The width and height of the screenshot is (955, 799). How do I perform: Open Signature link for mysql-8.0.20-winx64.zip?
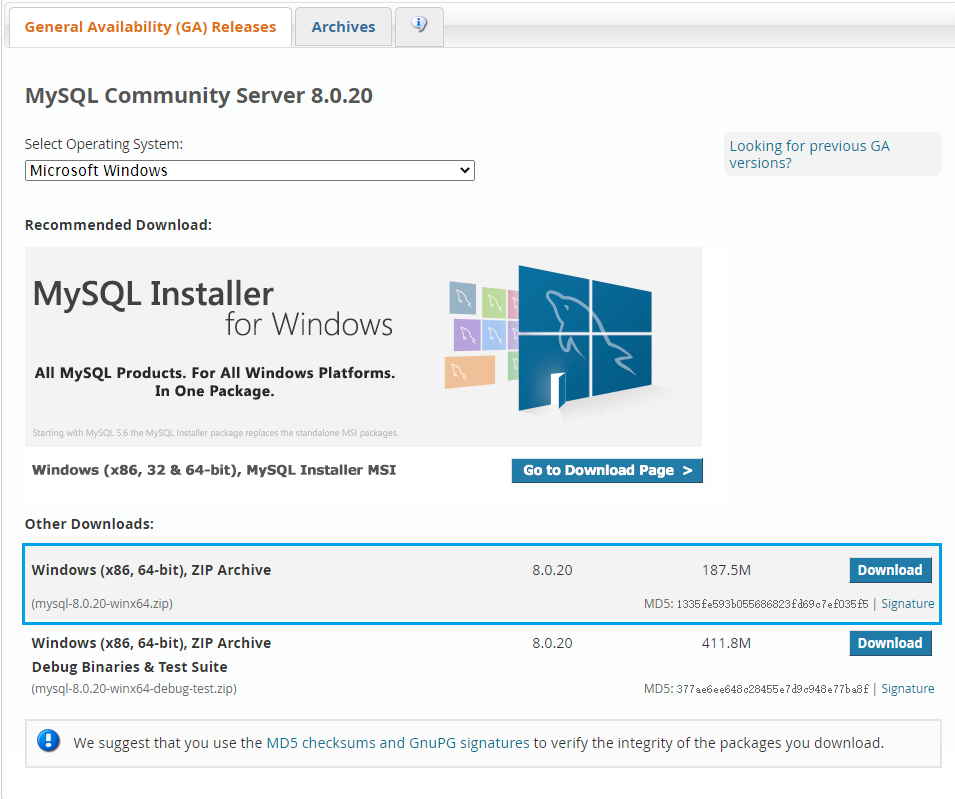click(x=907, y=604)
